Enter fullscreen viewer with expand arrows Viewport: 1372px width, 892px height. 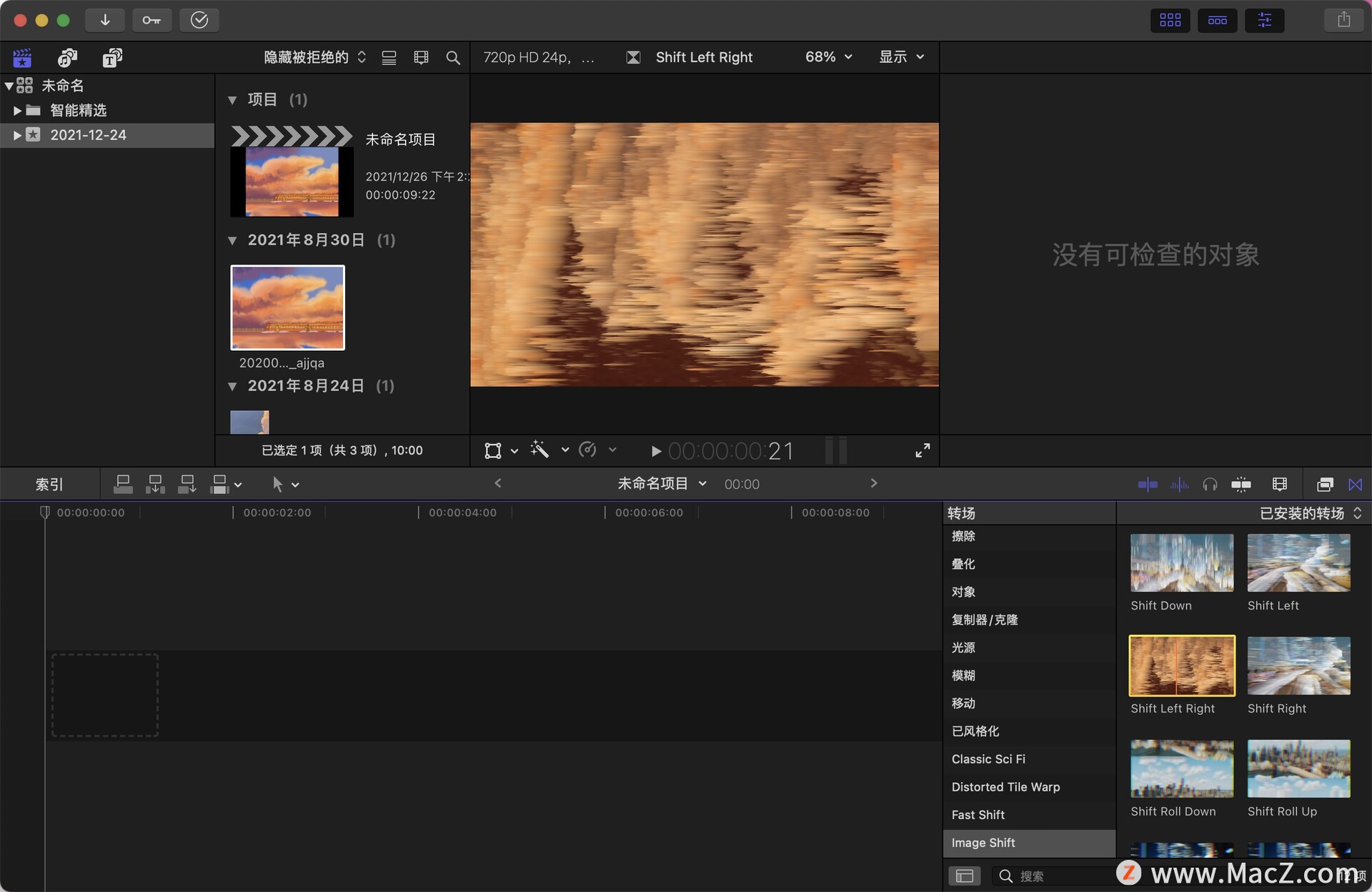pyautogui.click(x=923, y=450)
